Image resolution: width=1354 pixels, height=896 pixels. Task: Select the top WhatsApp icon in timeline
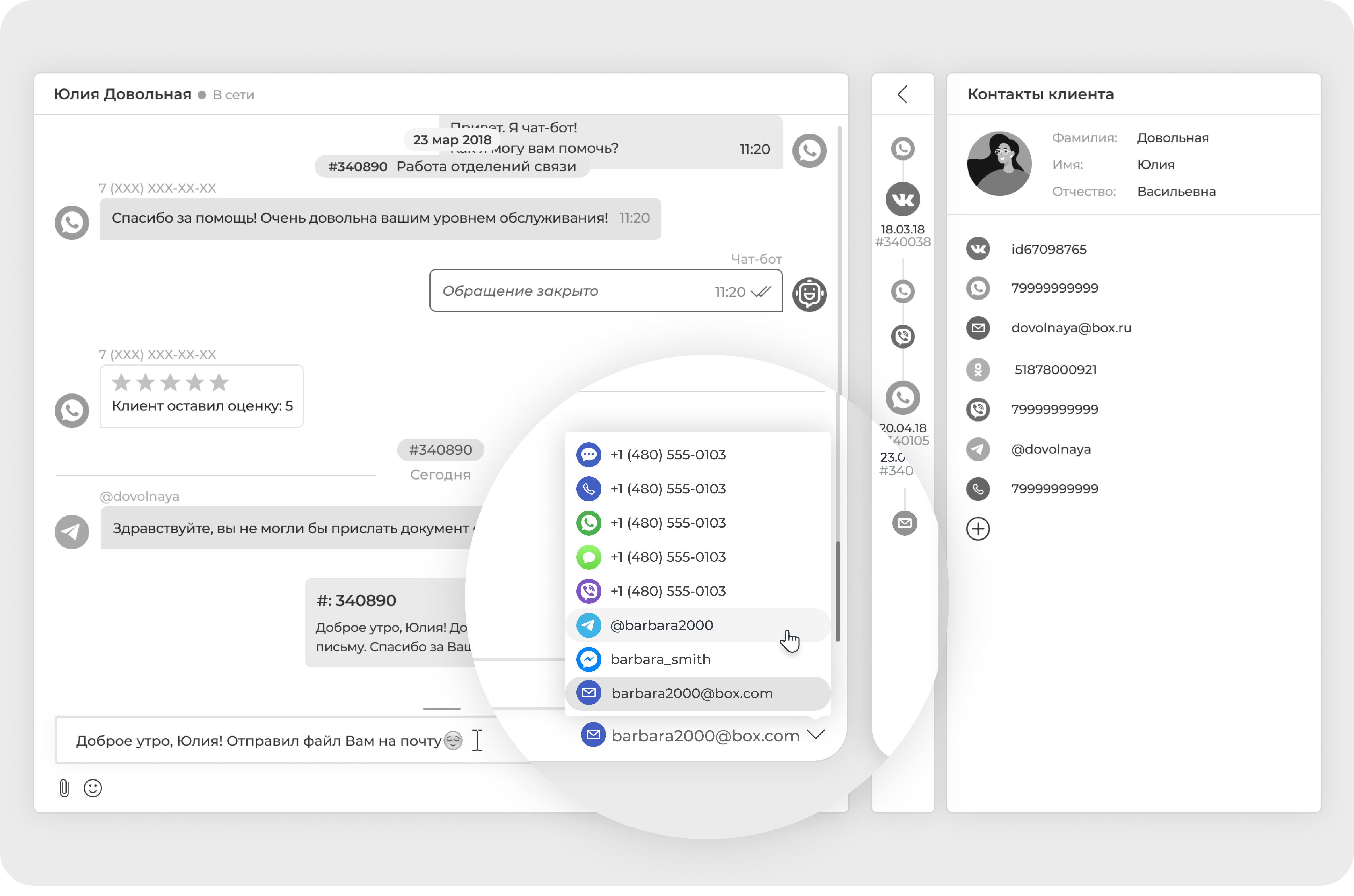[903, 149]
